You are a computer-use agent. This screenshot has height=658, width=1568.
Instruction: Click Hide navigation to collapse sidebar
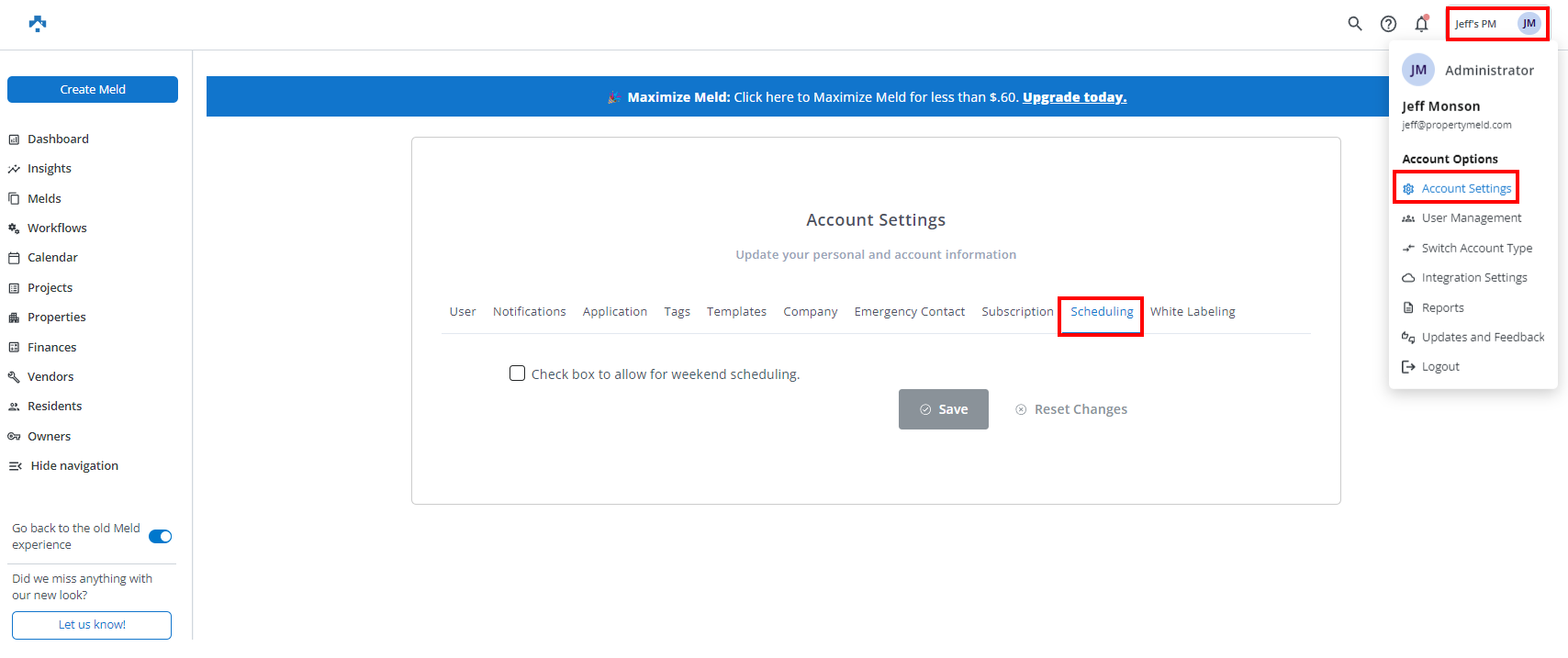point(73,466)
